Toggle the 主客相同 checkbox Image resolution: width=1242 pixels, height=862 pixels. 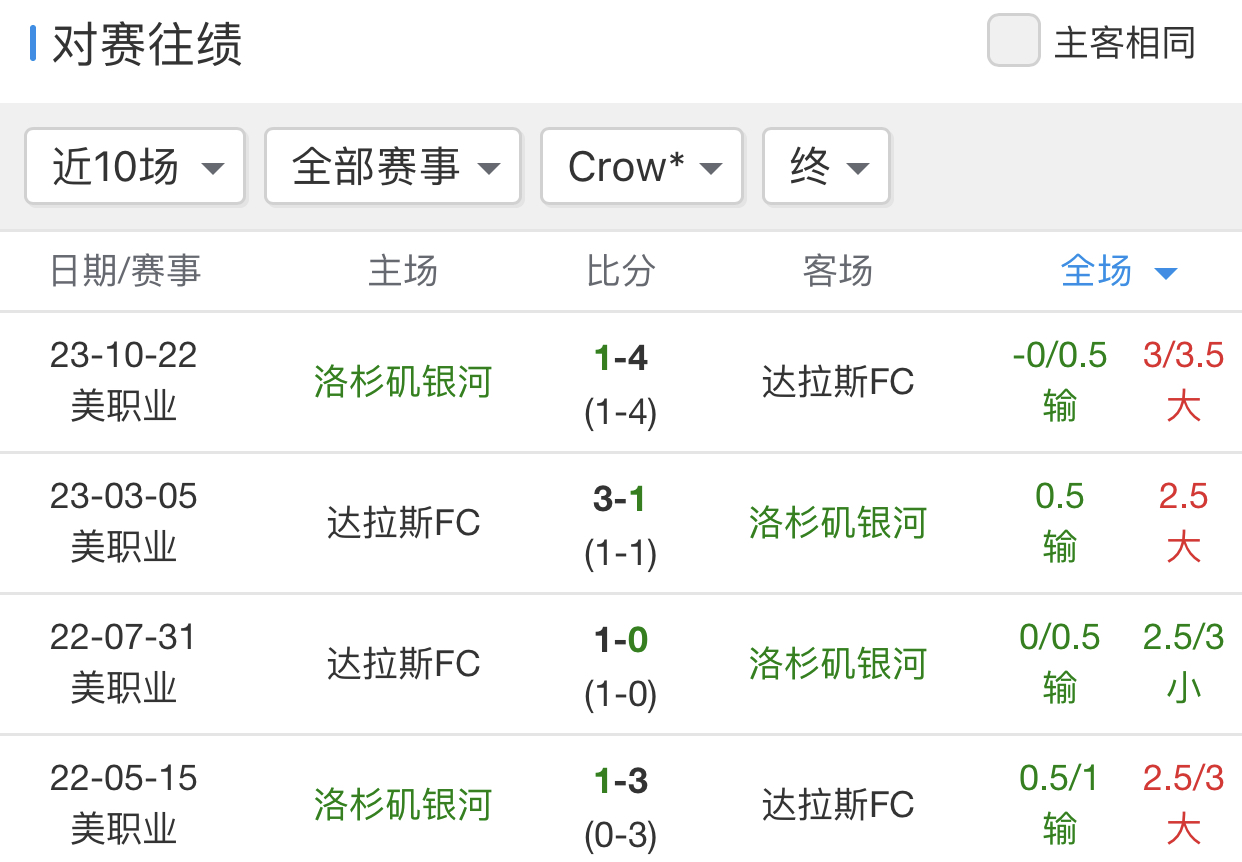click(x=1013, y=42)
